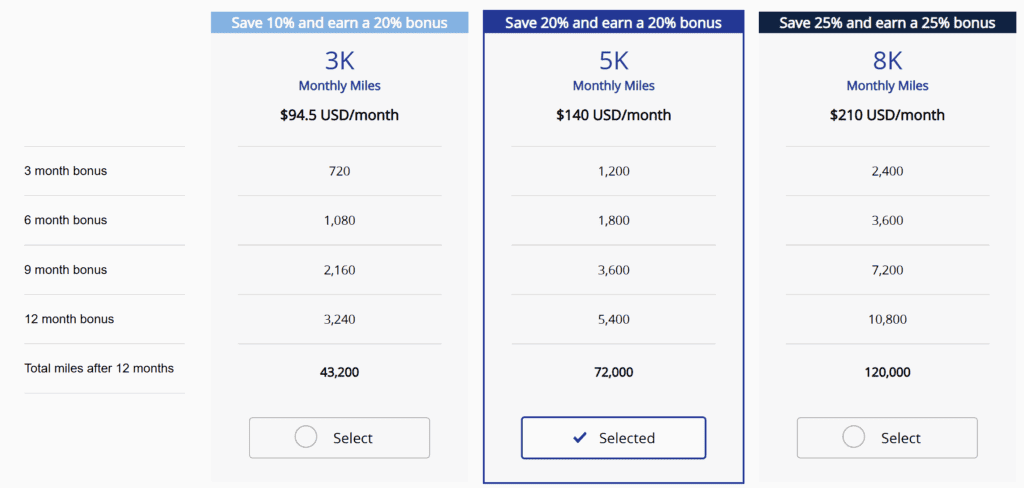Click the Selected button for 5K plan
This screenshot has height=488, width=1024.
pos(613,438)
